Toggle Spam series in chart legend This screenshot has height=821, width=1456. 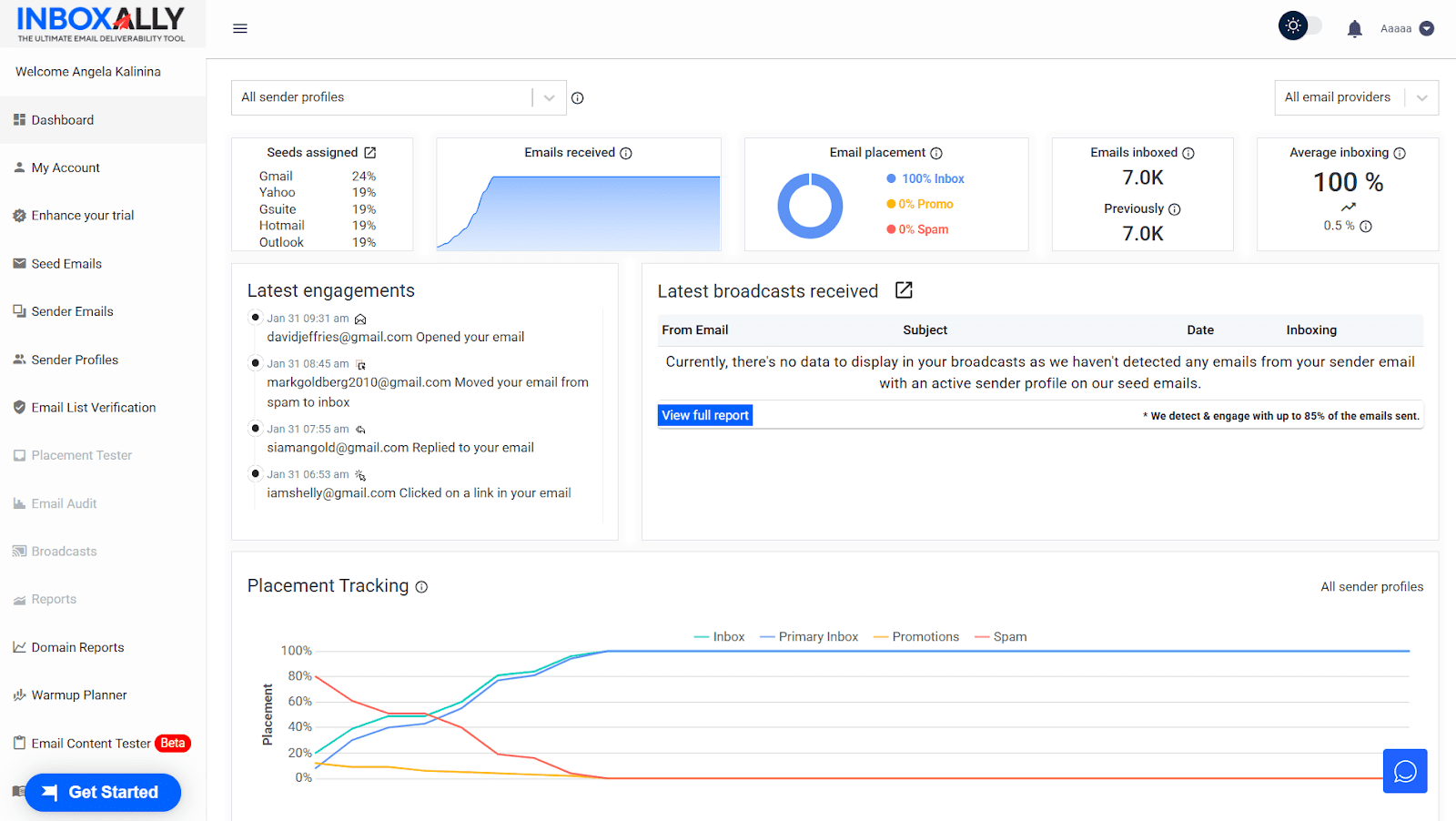[x=1001, y=637]
